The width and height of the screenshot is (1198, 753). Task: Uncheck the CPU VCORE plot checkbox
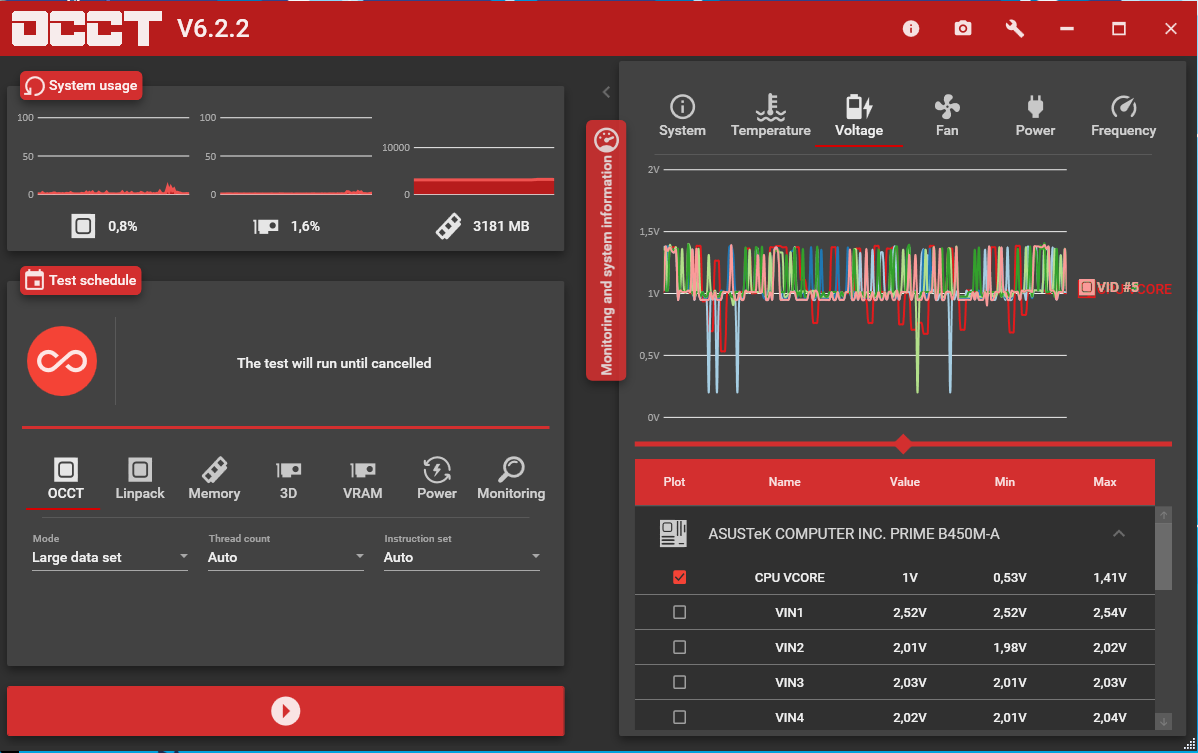pyautogui.click(x=679, y=577)
